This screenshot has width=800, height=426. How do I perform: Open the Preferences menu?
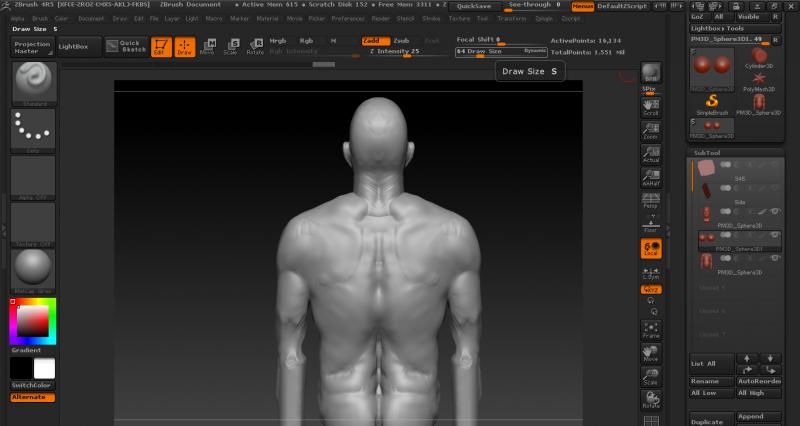[x=348, y=18]
